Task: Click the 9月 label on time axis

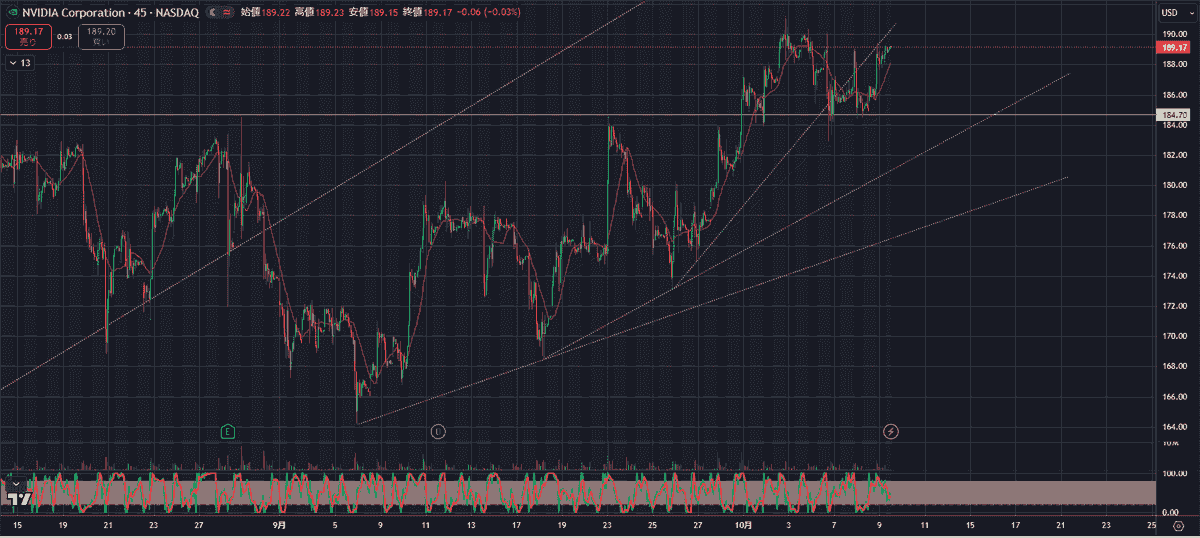Action: pos(279,524)
